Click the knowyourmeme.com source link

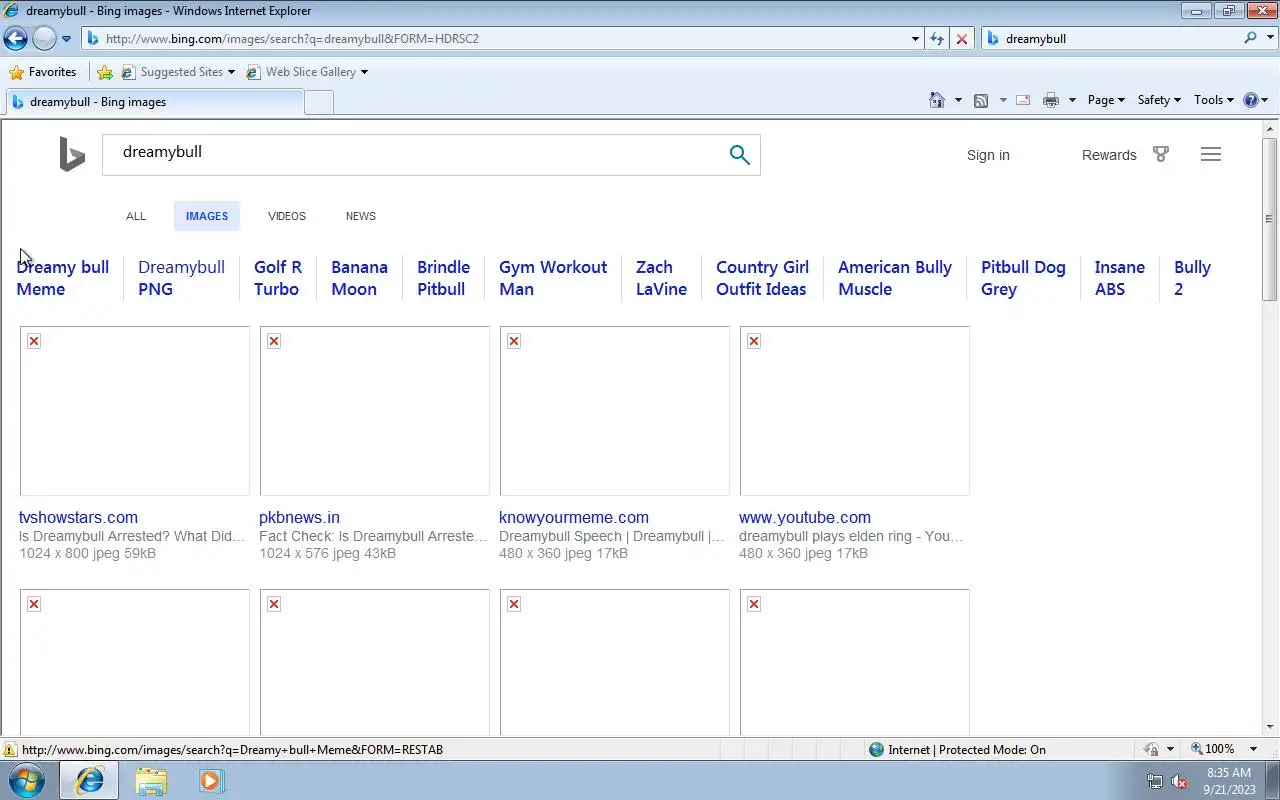tap(574, 517)
